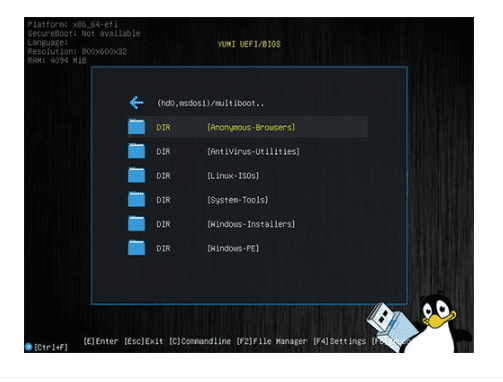Click the Anonymous-Browsers folder icon
The width and height of the screenshot is (503, 382).
(136, 127)
